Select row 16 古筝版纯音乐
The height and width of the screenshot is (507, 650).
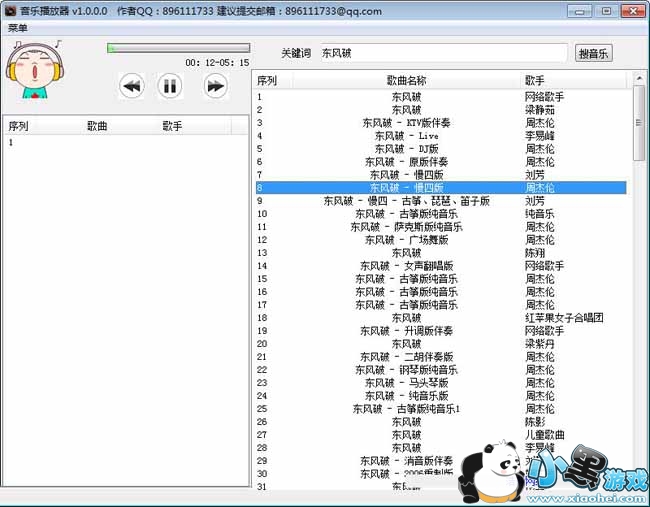(x=441, y=292)
